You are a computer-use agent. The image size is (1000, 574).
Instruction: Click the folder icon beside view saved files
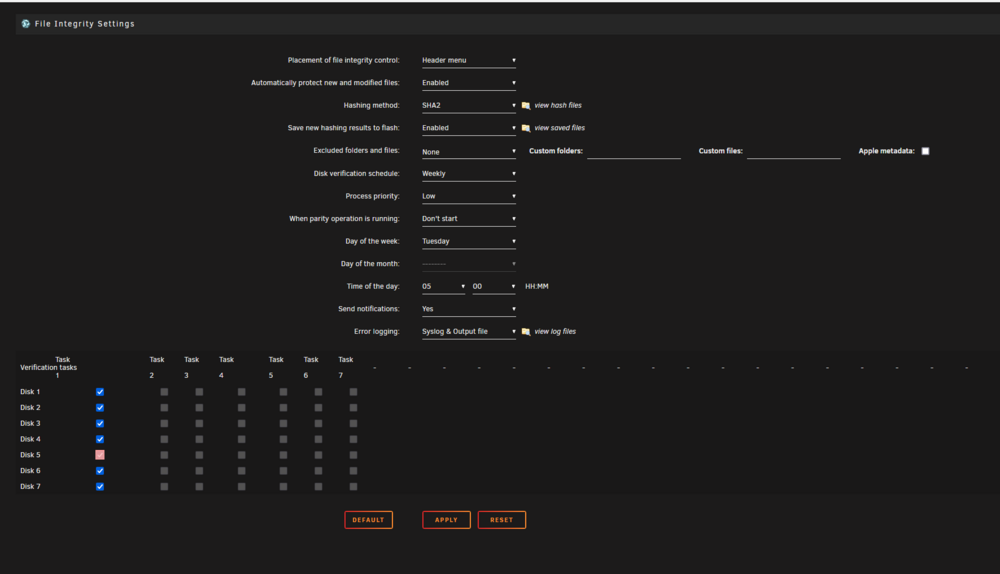(x=526, y=128)
